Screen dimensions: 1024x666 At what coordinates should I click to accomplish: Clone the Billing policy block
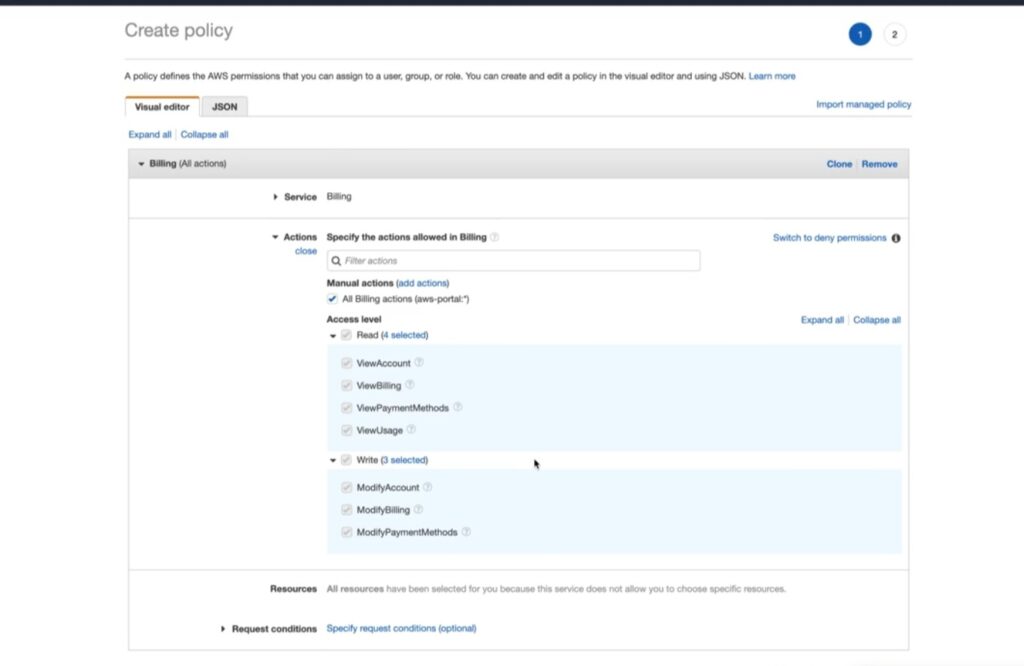point(839,164)
